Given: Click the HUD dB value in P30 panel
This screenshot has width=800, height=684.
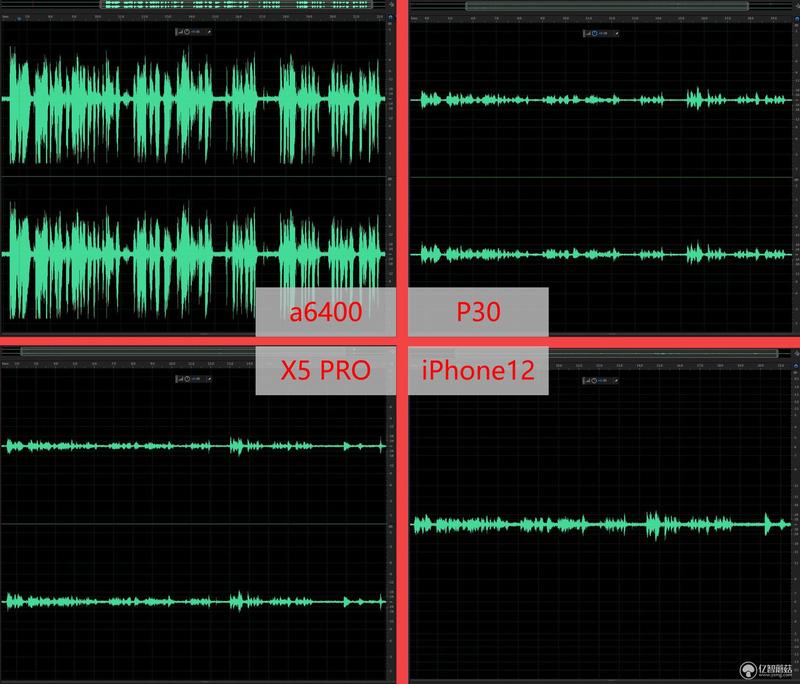Looking at the screenshot, I should [x=604, y=33].
